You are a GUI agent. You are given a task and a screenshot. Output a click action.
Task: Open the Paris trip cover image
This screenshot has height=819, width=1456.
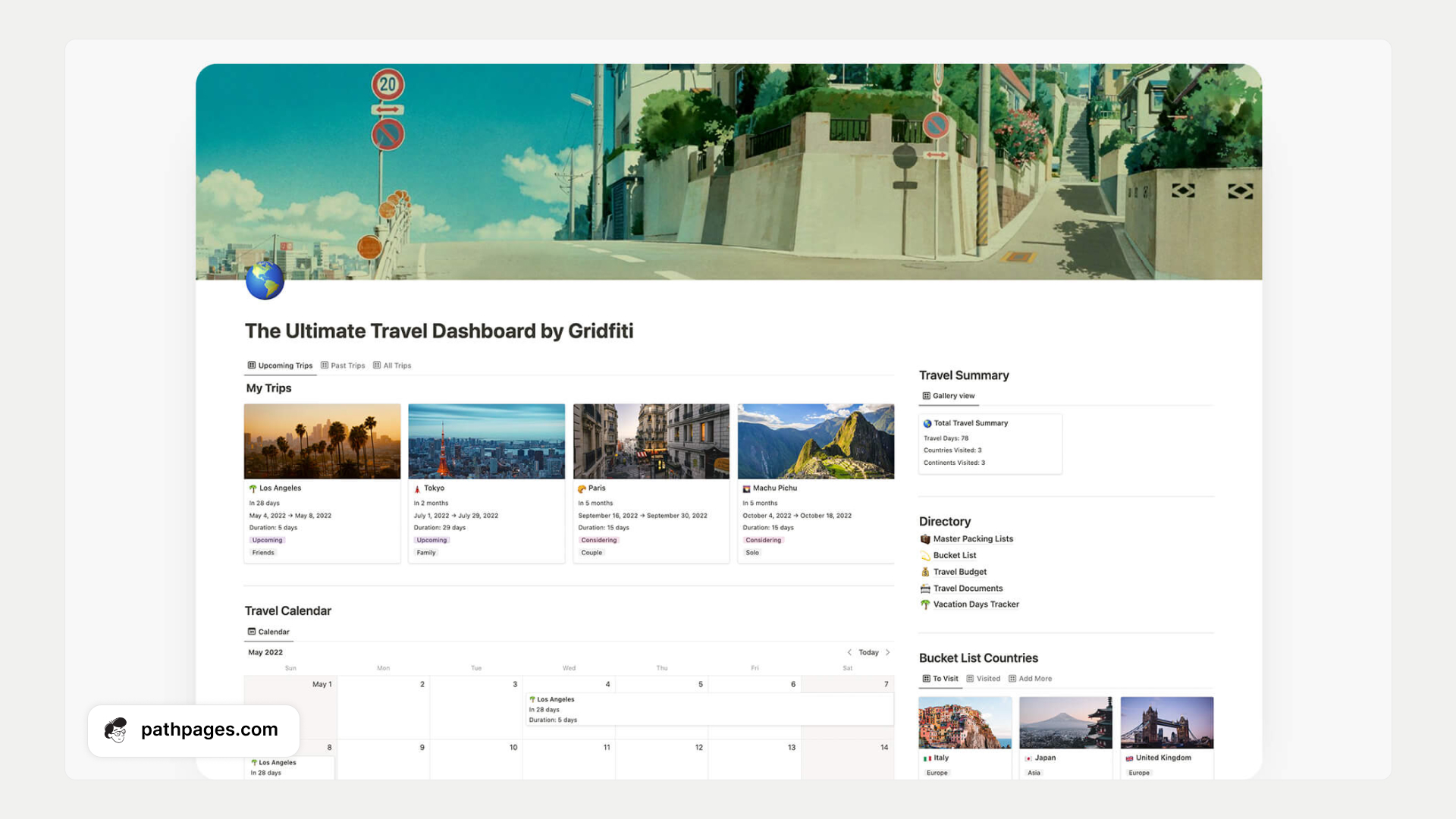[x=651, y=441]
